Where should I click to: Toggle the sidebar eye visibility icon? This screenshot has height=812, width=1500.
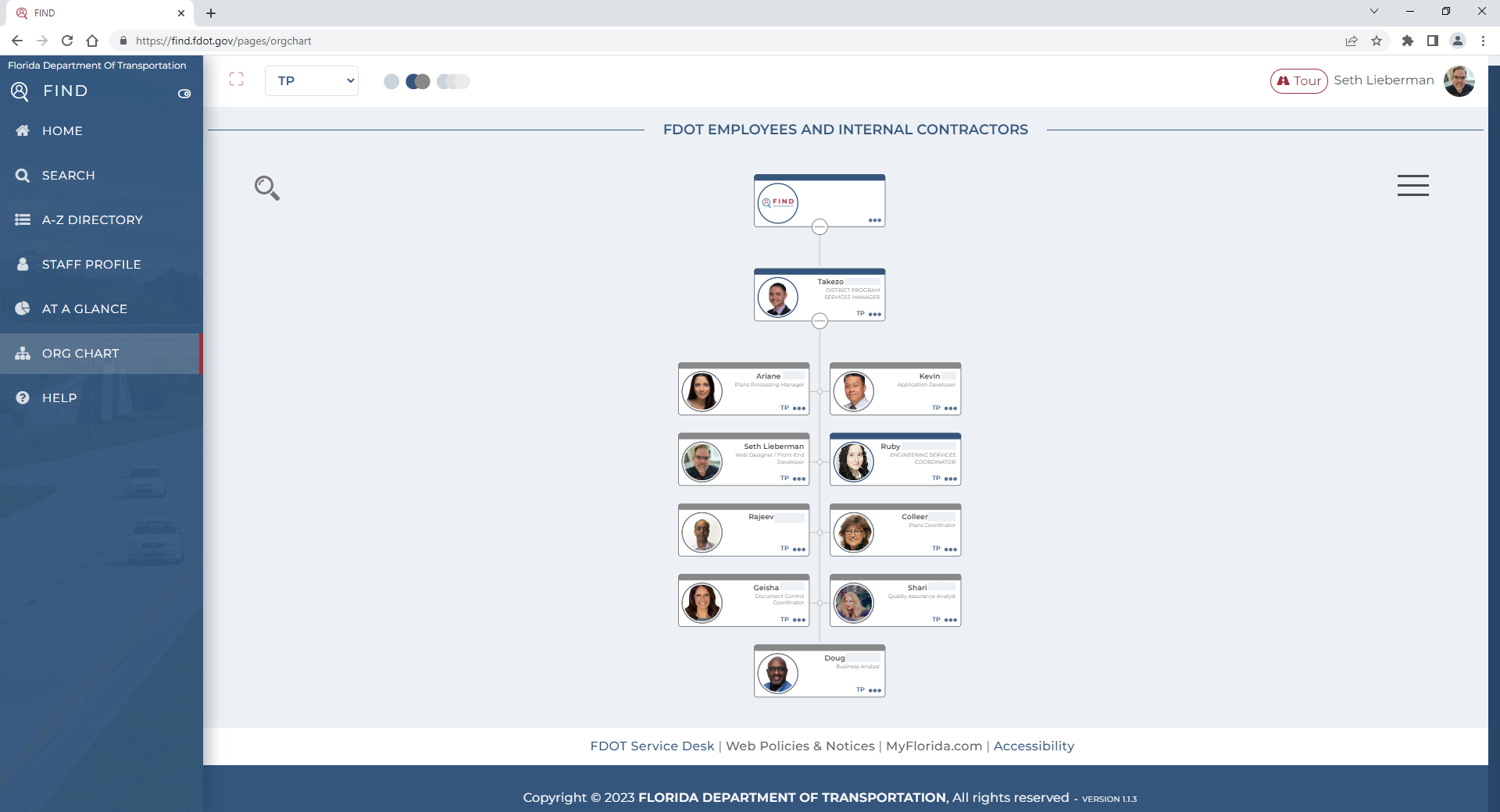[184, 94]
